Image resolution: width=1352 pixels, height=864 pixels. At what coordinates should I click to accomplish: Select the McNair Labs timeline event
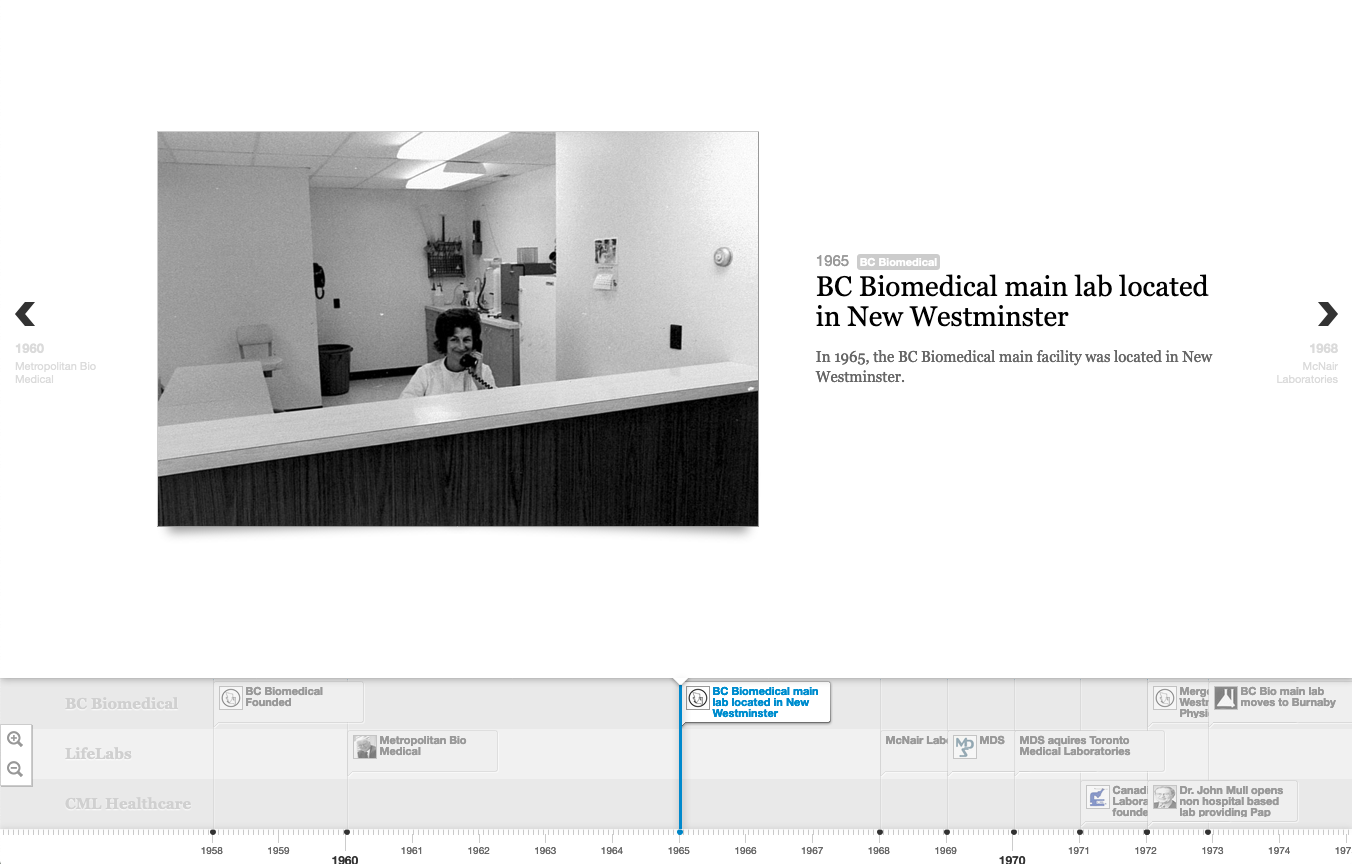[915, 741]
